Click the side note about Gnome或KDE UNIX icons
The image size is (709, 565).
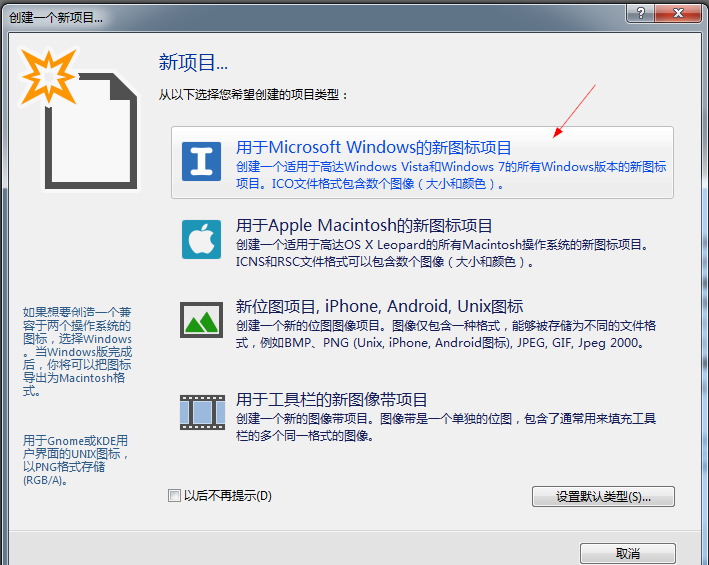(76, 460)
